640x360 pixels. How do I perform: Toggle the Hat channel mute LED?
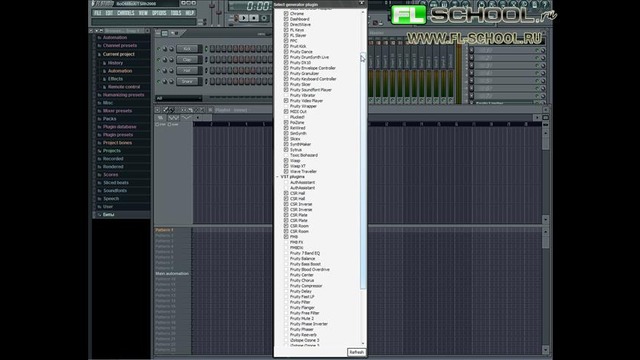(159, 71)
